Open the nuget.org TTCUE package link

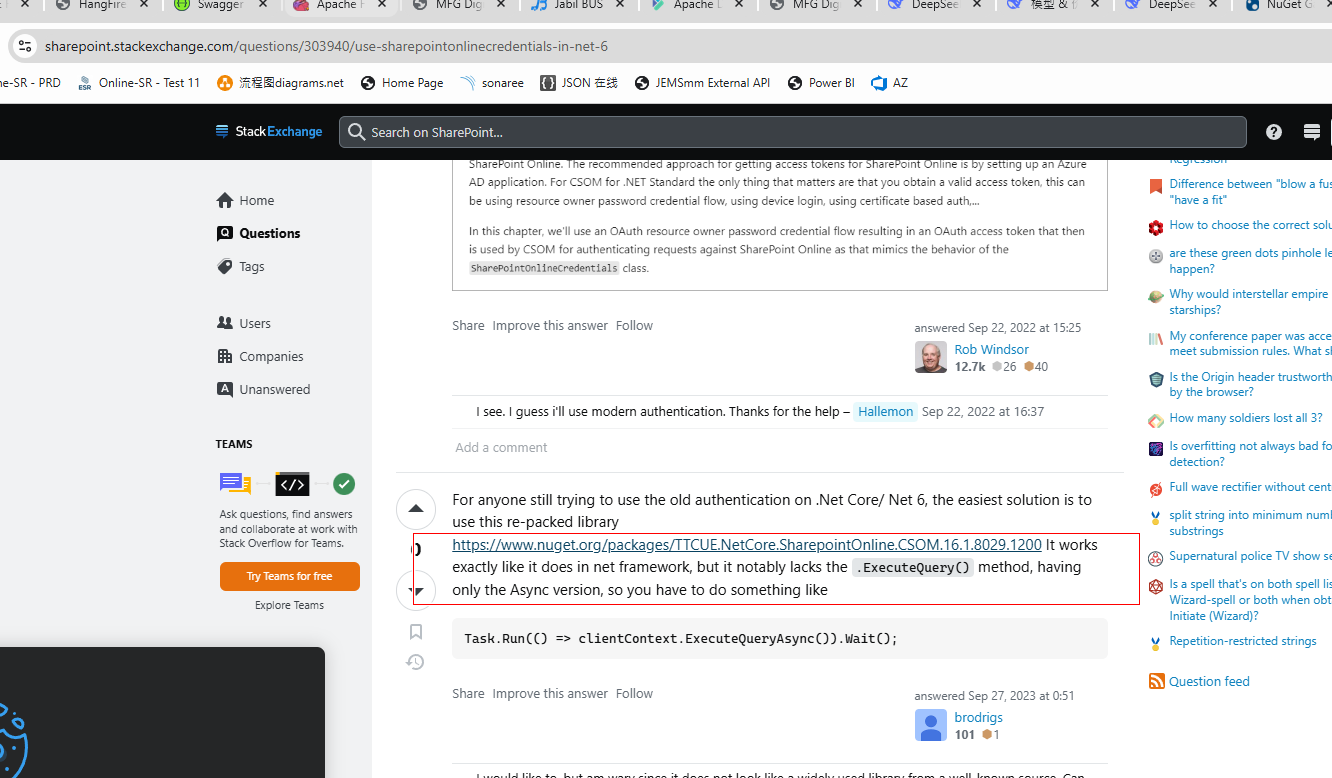point(747,545)
